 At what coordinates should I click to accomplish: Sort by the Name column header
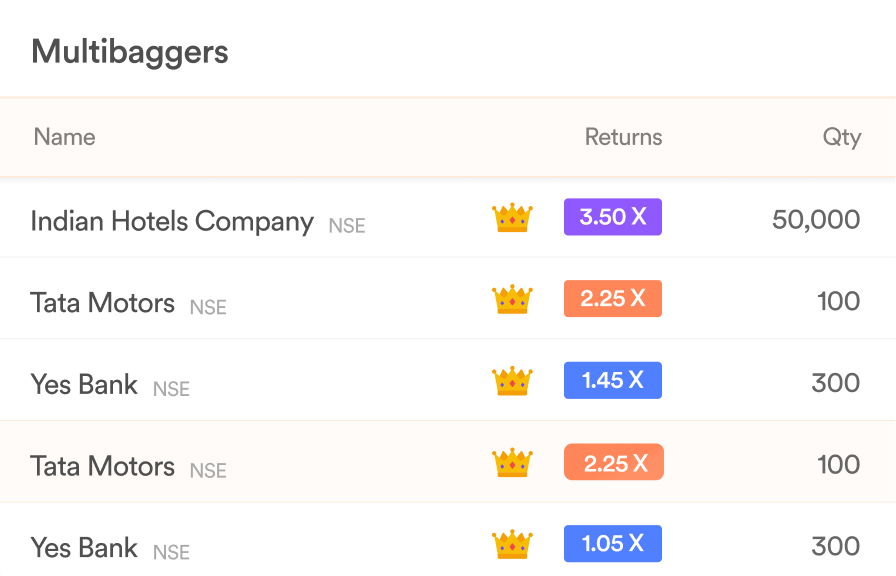point(65,137)
